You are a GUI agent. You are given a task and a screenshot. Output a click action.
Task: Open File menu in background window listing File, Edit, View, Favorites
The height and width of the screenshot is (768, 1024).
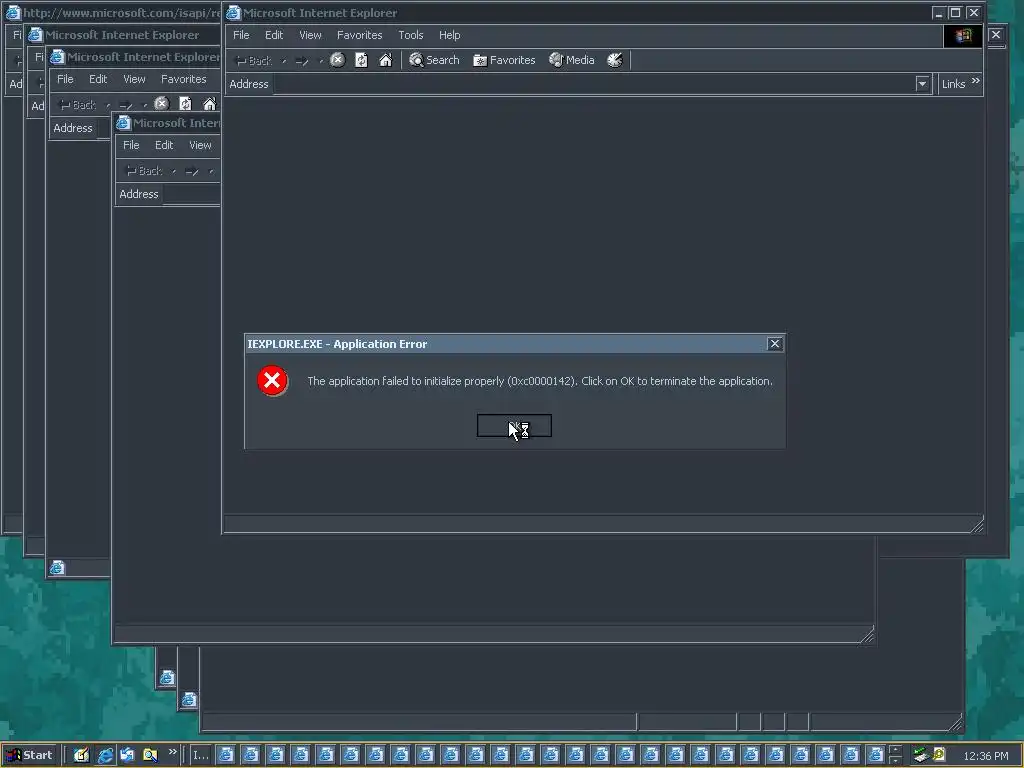[x=65, y=79]
